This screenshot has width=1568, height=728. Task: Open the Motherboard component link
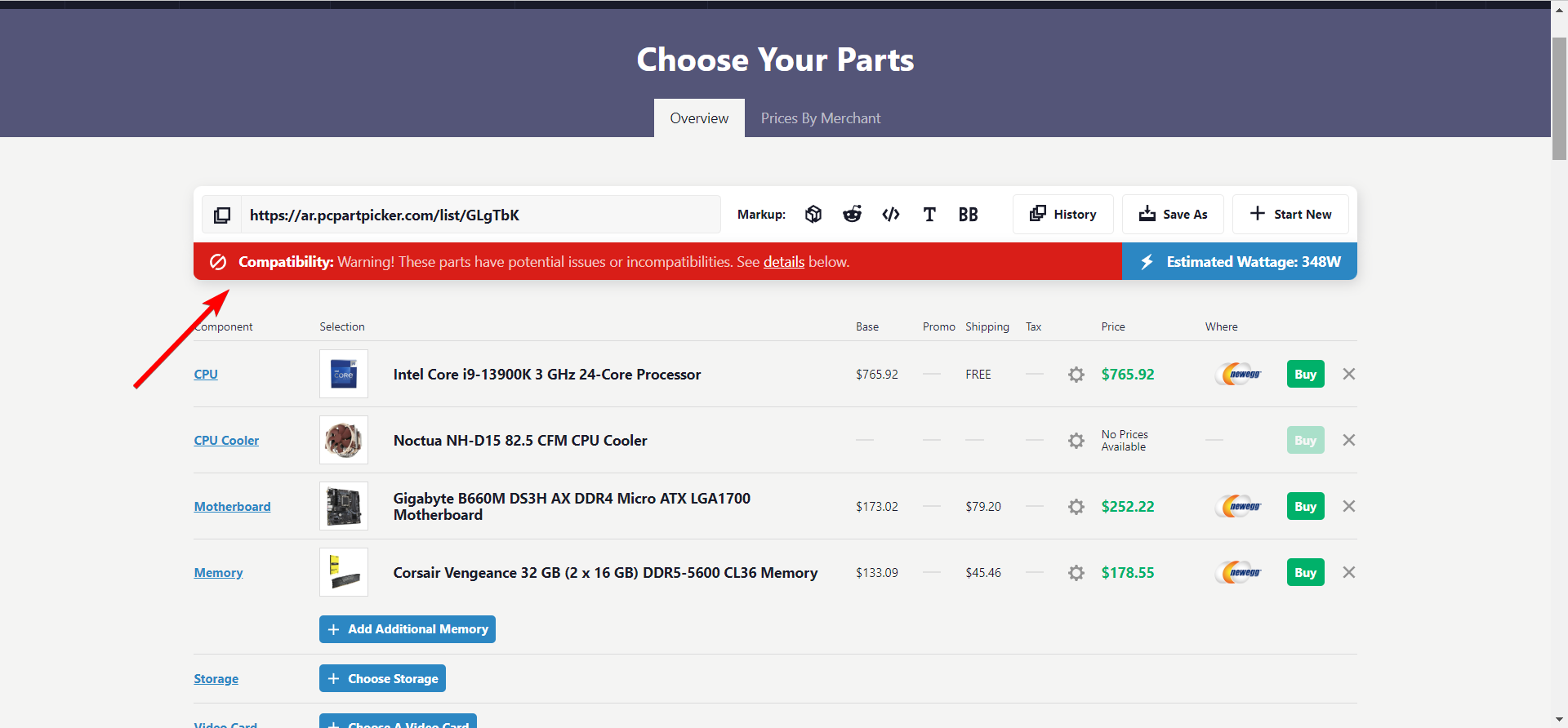(232, 506)
